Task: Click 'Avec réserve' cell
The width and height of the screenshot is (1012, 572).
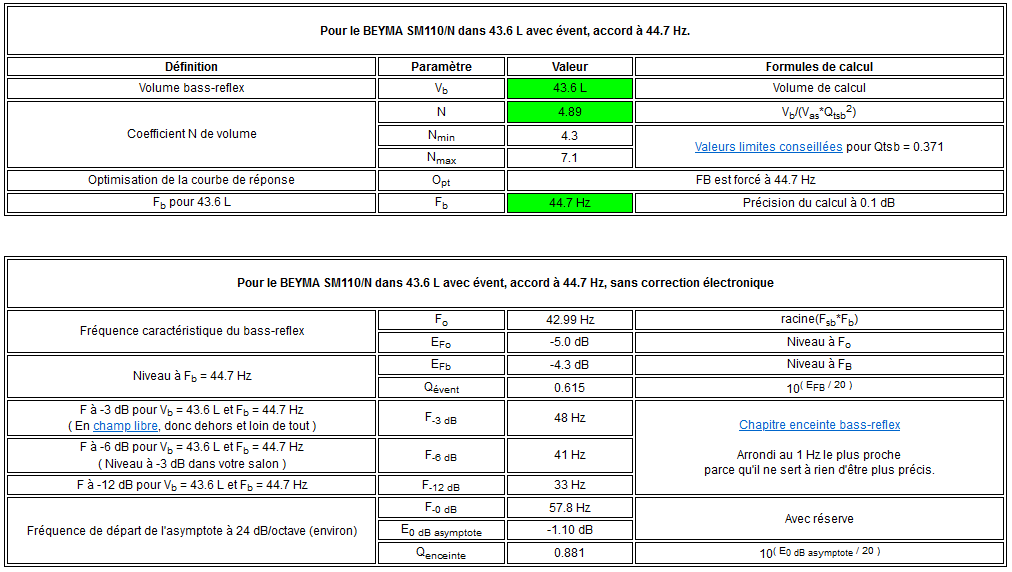Action: [819, 519]
